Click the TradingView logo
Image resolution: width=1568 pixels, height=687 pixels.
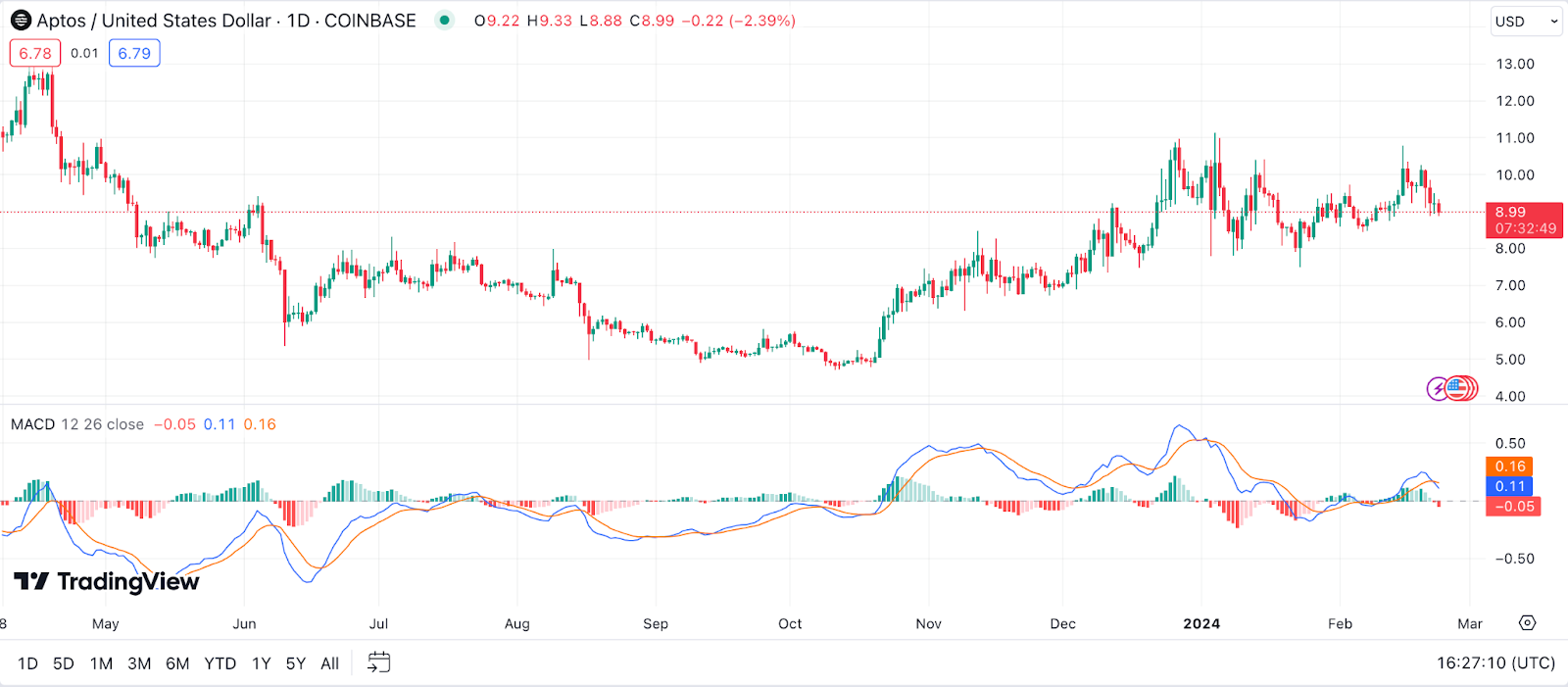[107, 581]
